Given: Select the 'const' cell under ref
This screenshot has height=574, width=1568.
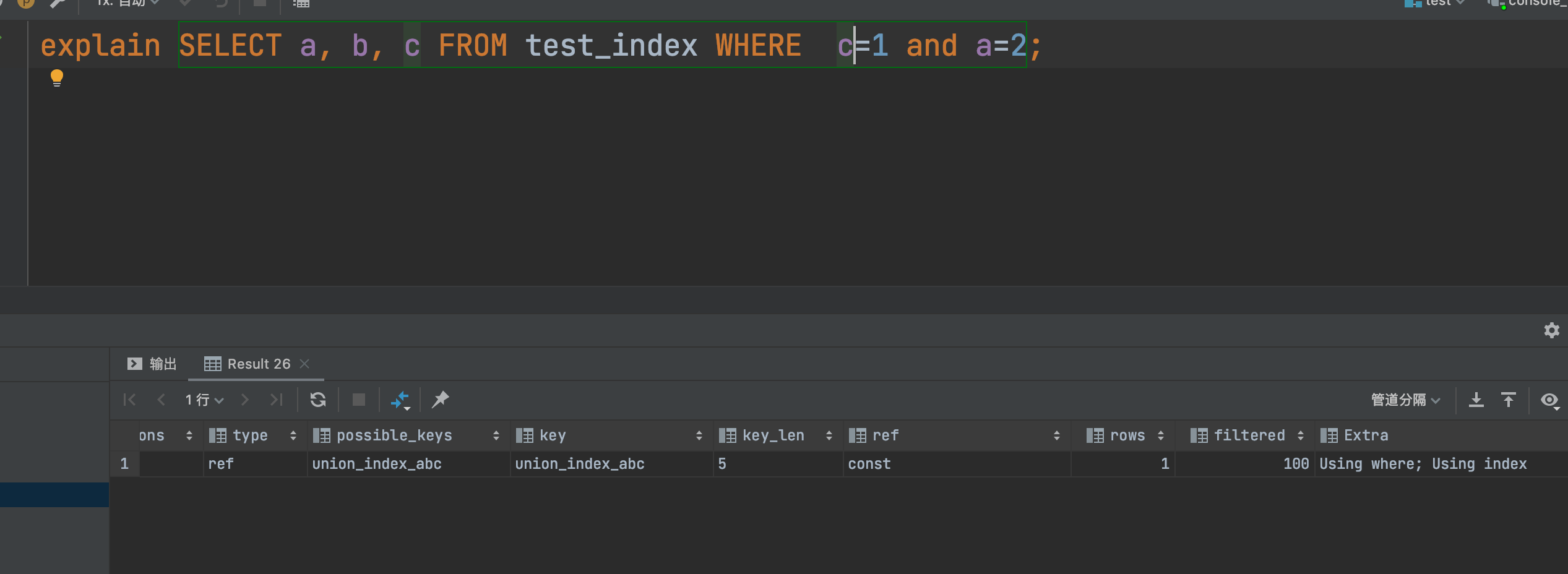Looking at the screenshot, I should (x=957, y=464).
